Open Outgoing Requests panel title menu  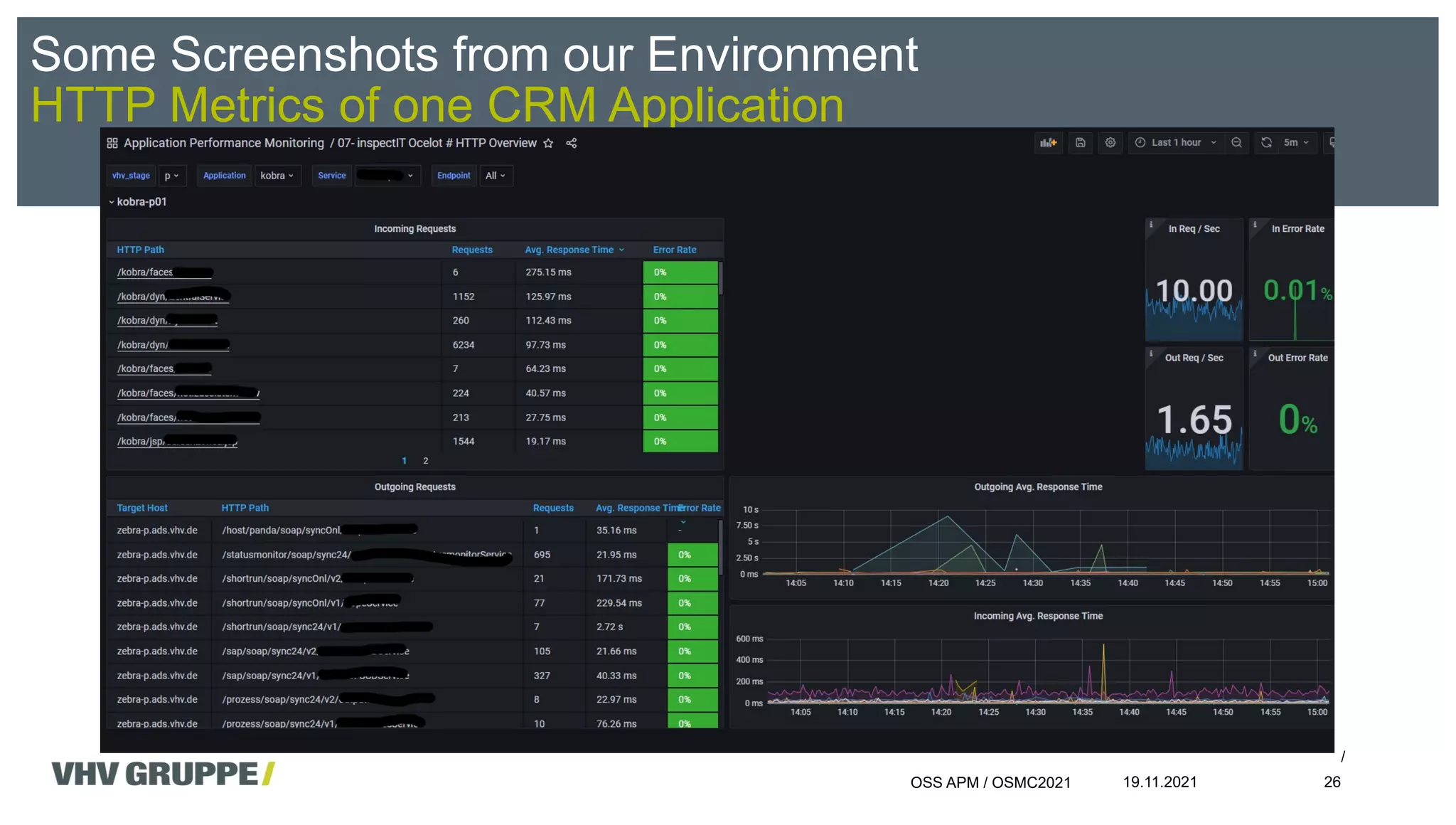click(x=415, y=487)
